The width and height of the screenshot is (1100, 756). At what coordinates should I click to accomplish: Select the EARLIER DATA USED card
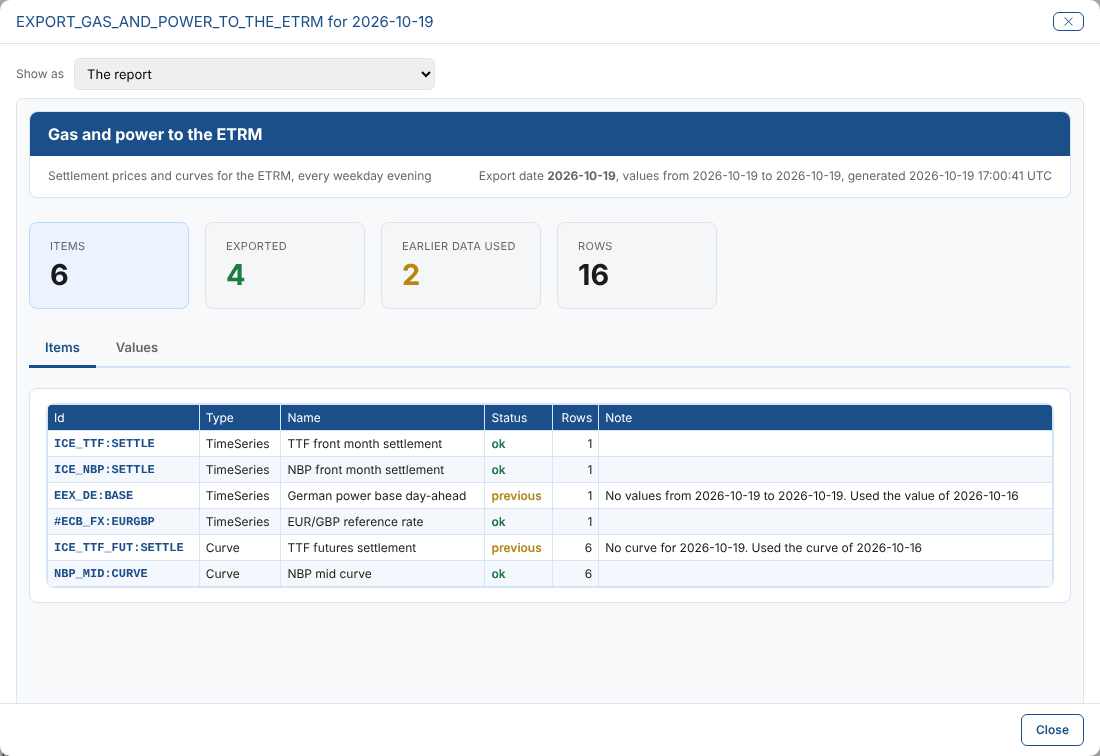pyautogui.click(x=461, y=266)
